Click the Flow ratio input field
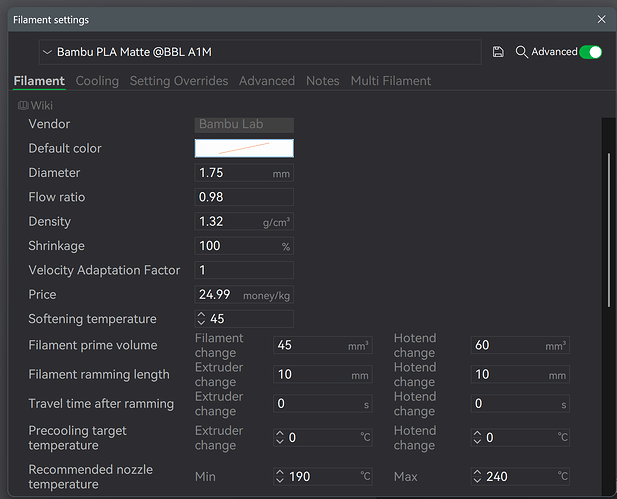Viewport: 617px width, 499px height. click(x=244, y=197)
